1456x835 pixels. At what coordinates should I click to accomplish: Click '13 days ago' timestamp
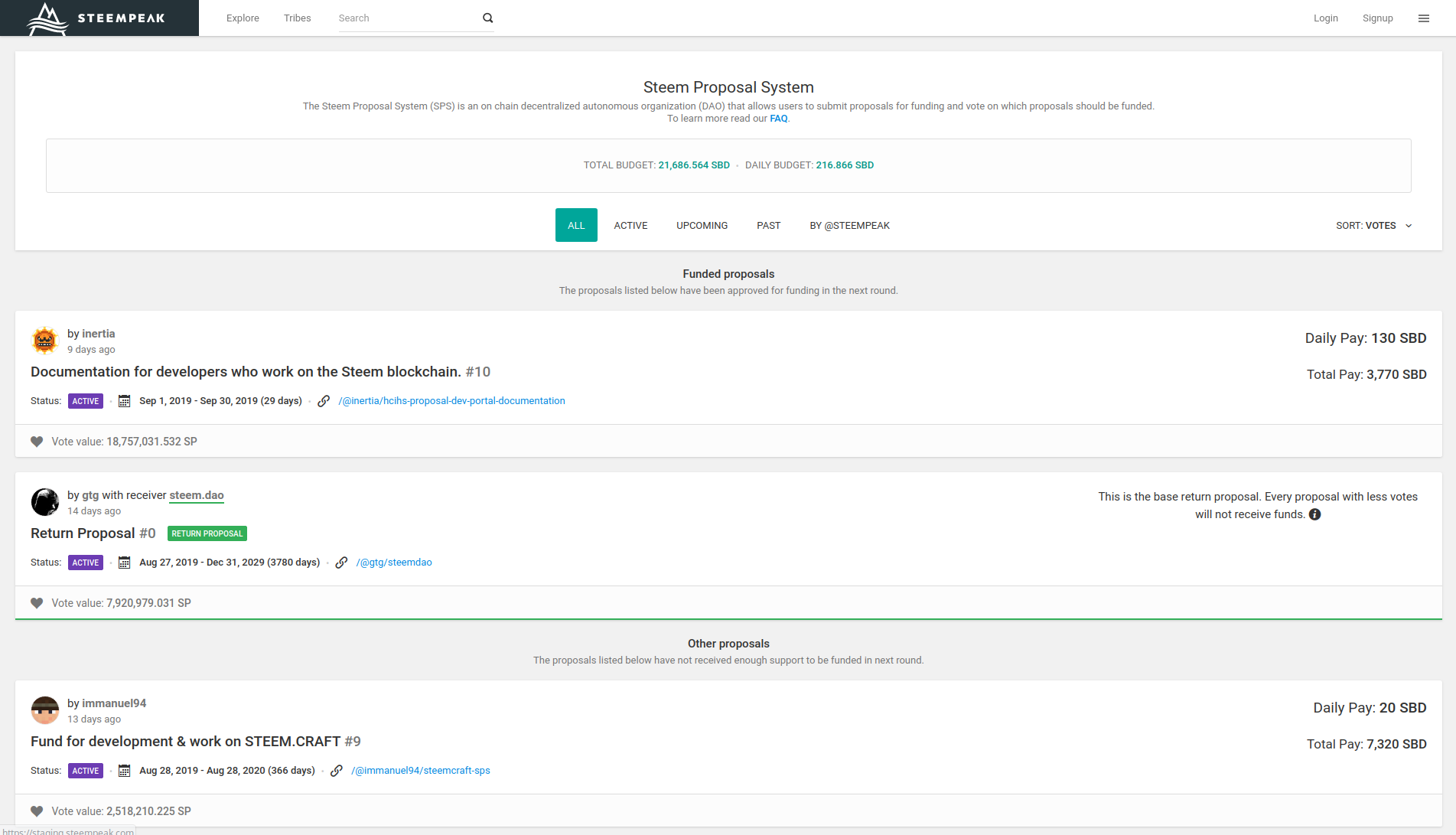(x=94, y=719)
